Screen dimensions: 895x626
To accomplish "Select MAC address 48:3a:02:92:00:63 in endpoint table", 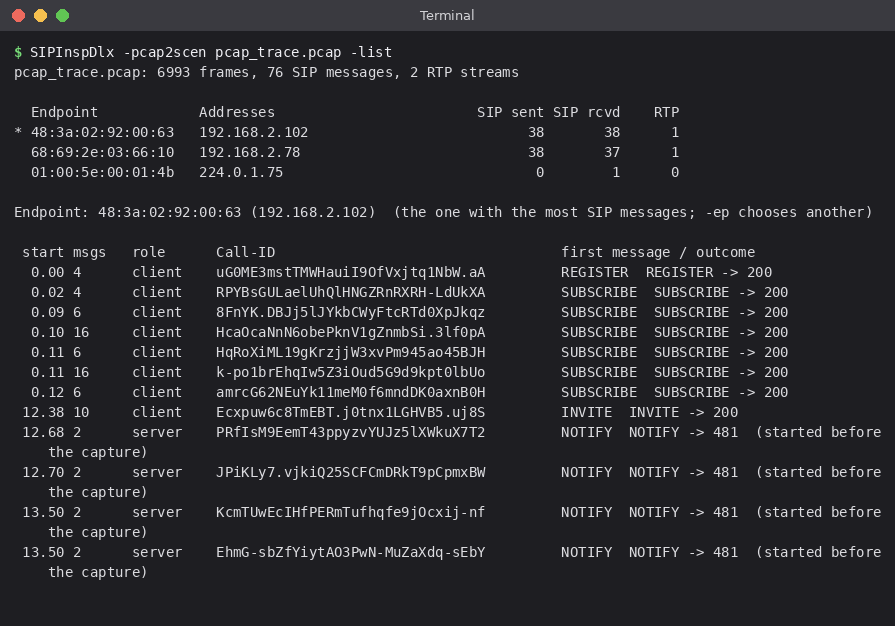I will click(103, 132).
